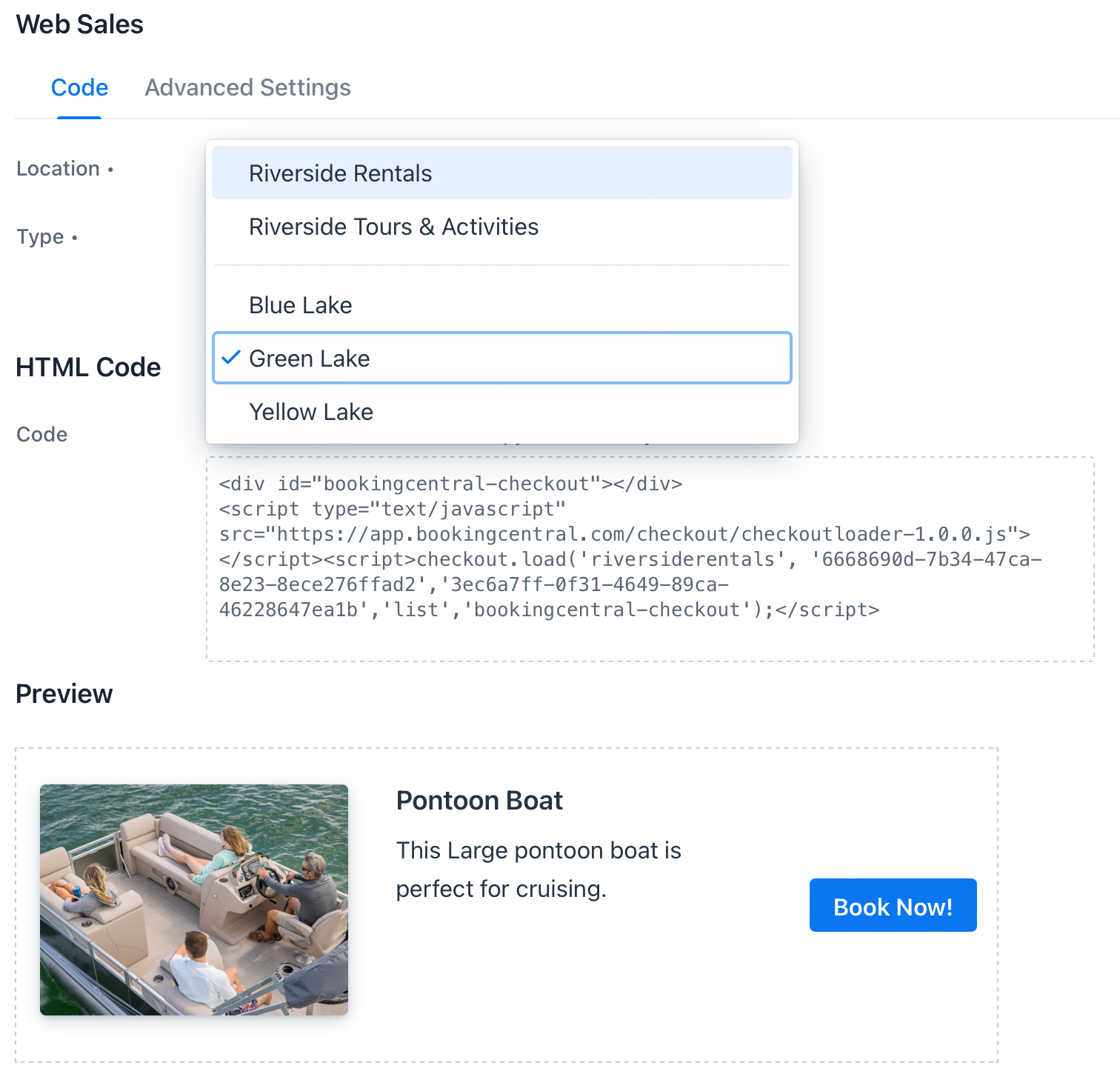Click the Code label beside the snippet
1120x1071 pixels.
pos(41,434)
